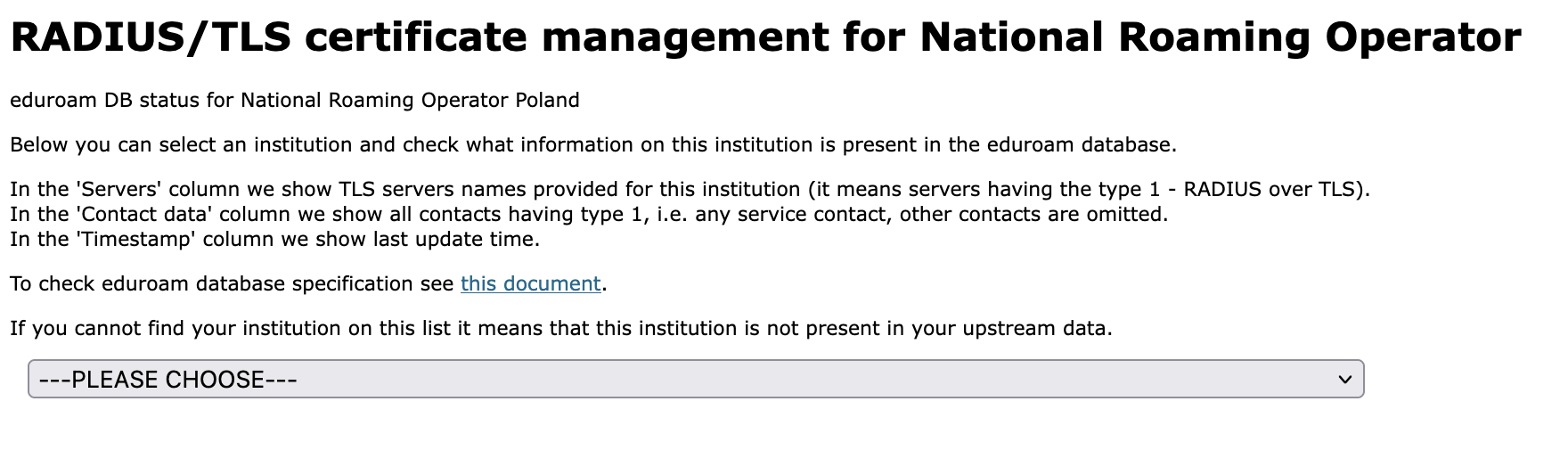Click the chevron arrow on institution selector
Viewport: 1568px width, 467px height.
tap(1344, 380)
